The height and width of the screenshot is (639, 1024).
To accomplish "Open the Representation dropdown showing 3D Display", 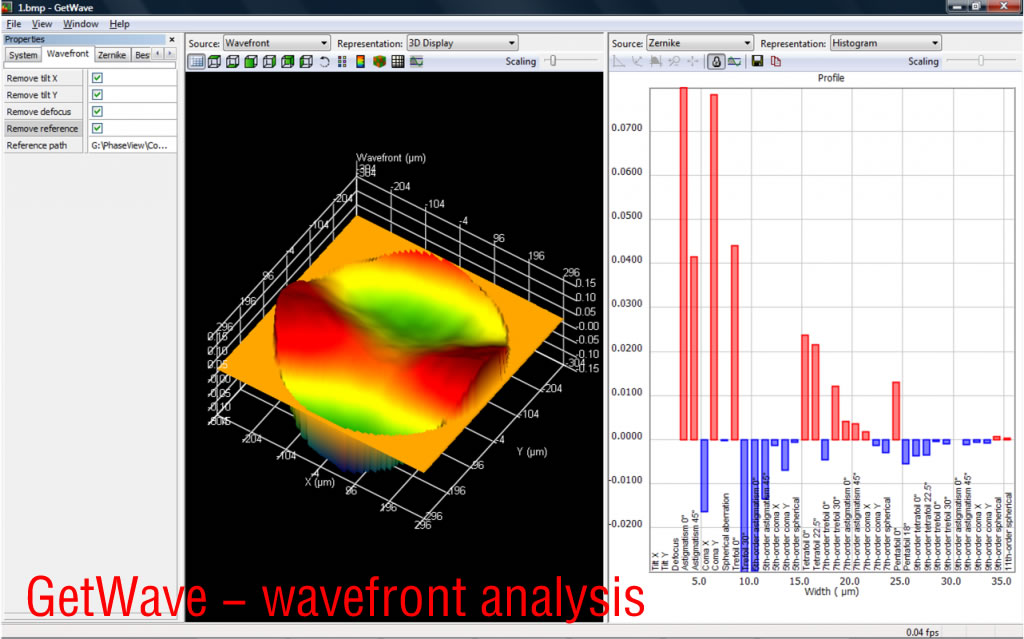I will pyautogui.click(x=462, y=43).
